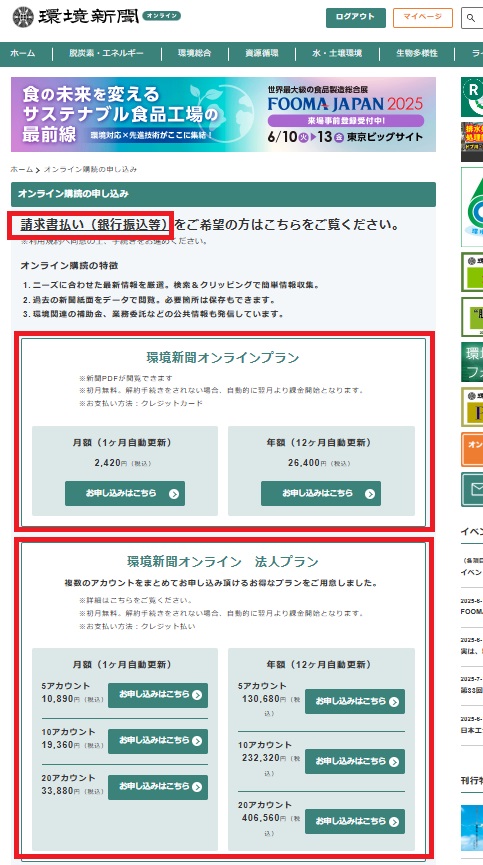Apply for yearly 20アカウント 406,560円 plan
Viewport: 483px width, 865px height.
tap(355, 821)
